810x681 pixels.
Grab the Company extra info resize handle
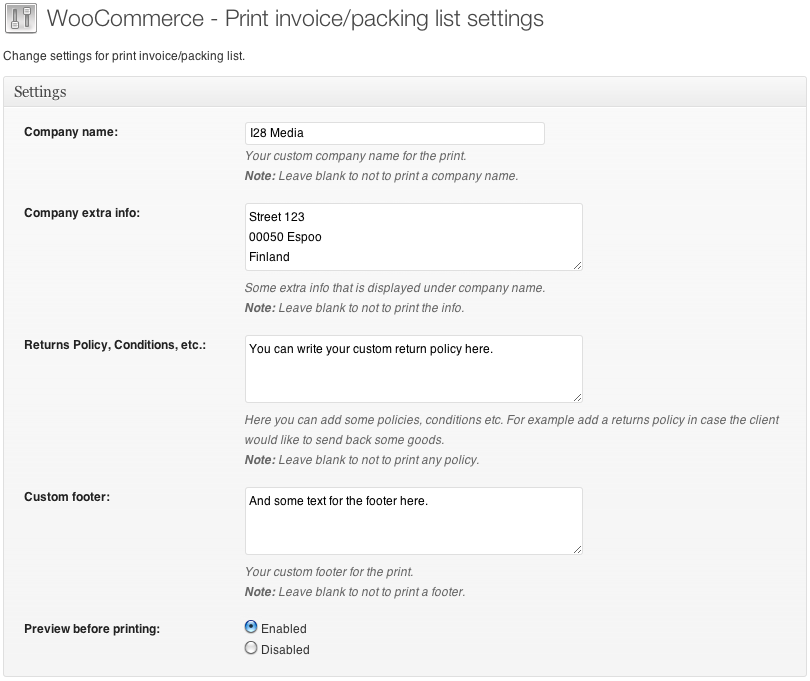click(x=577, y=265)
